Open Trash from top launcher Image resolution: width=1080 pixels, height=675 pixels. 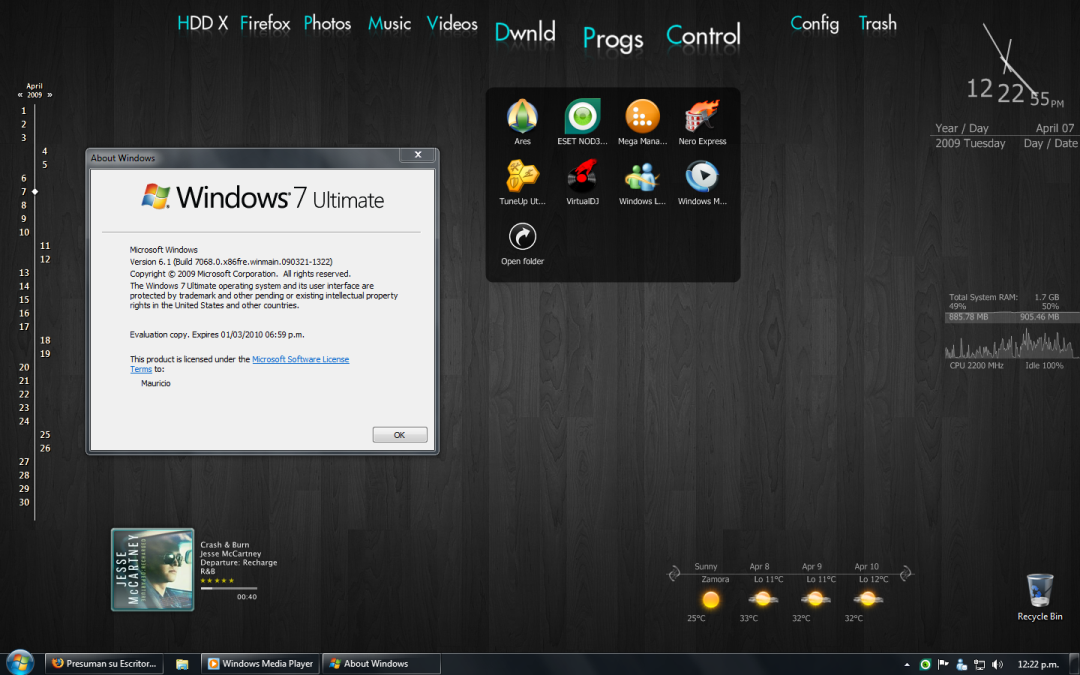pyautogui.click(x=878, y=23)
